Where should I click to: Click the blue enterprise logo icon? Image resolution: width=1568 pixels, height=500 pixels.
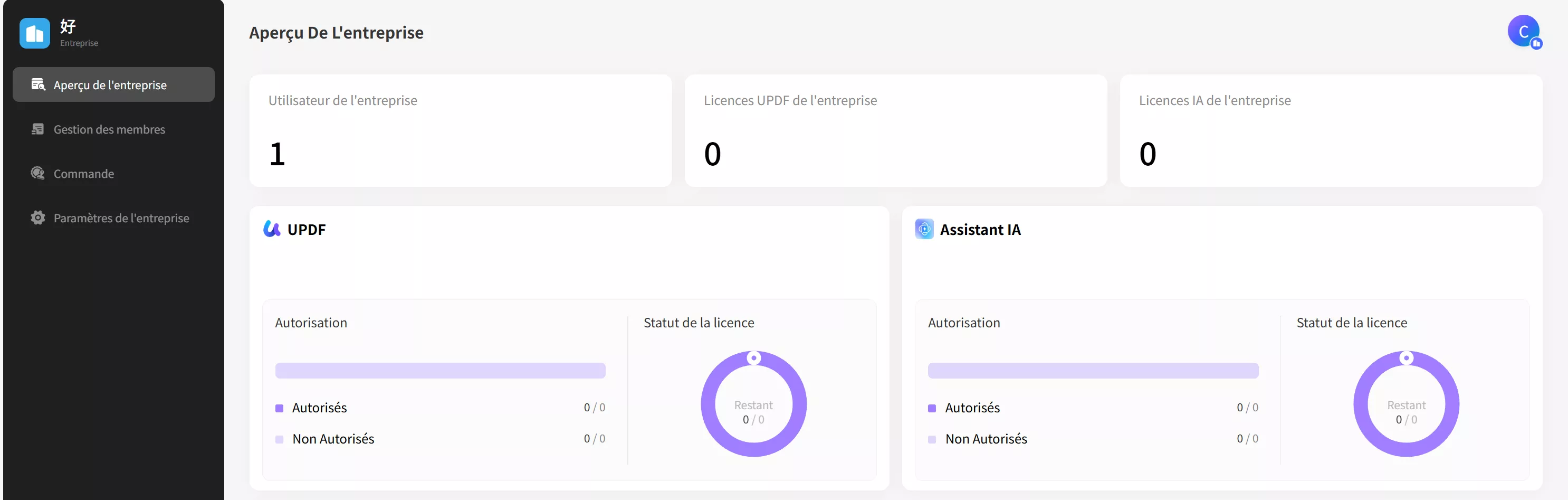click(x=35, y=33)
